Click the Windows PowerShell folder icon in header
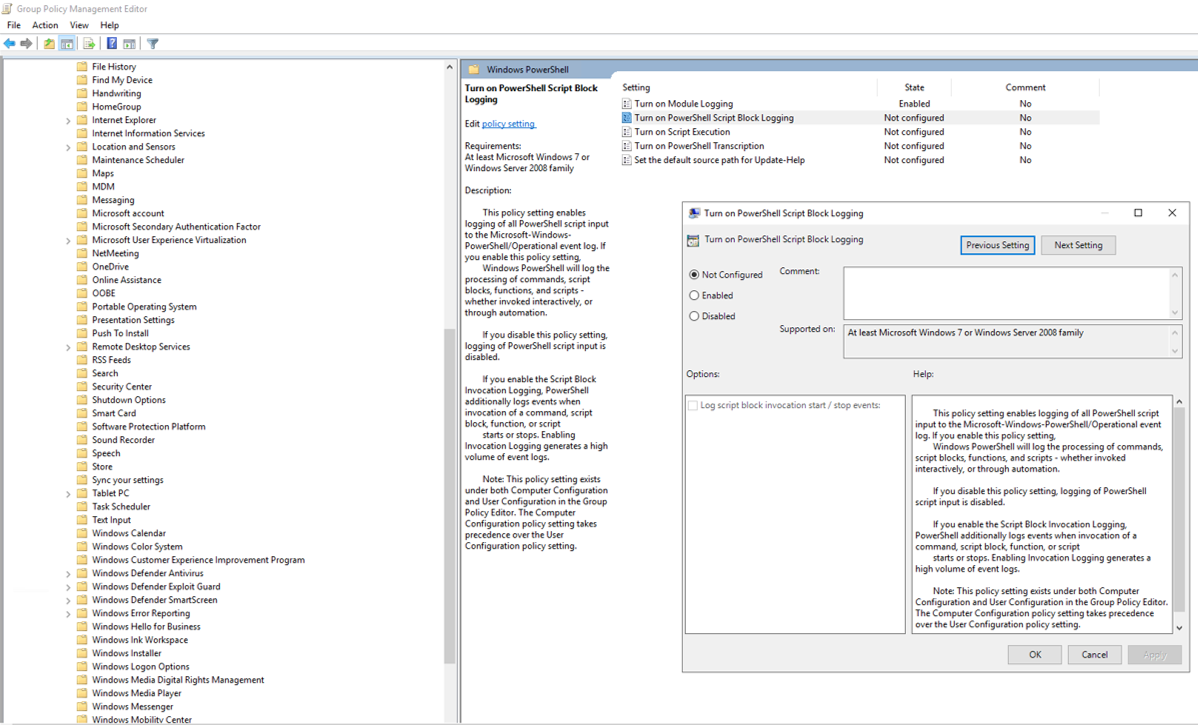Viewport: 1198px width, 725px height. pyautogui.click(x=474, y=70)
